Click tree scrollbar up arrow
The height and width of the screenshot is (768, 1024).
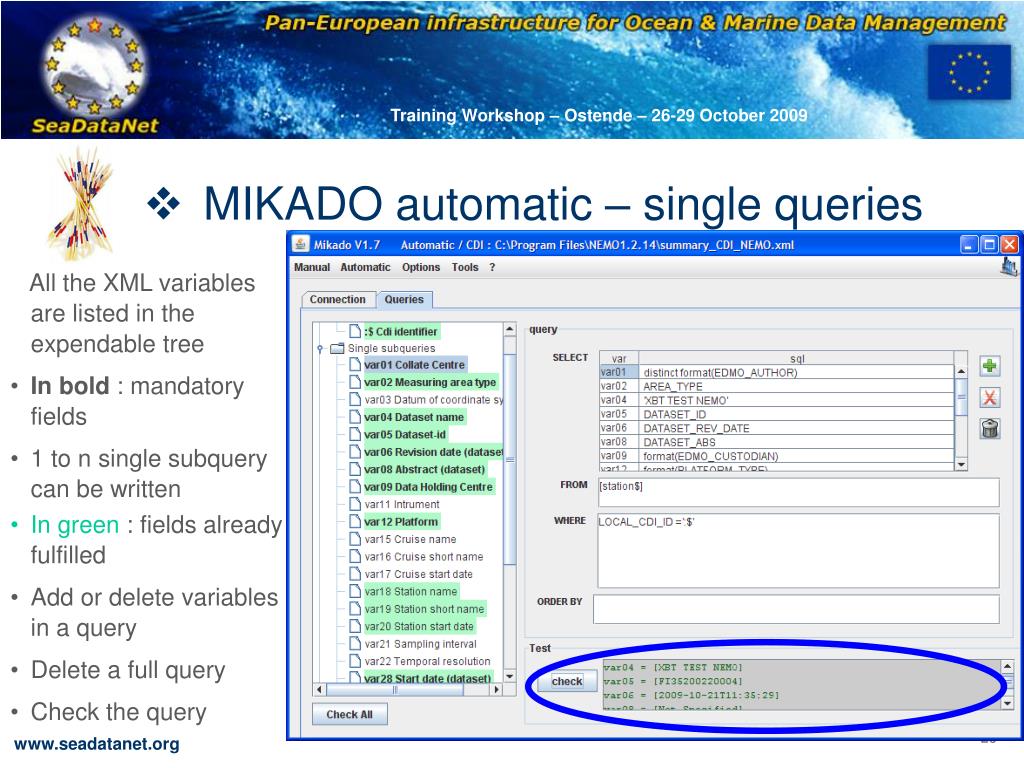click(509, 328)
